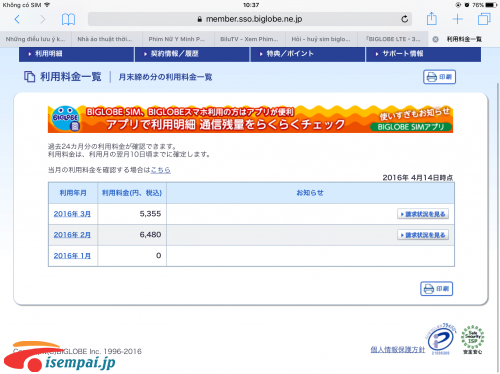
Task: Switch to the BiluTV - Xem Phim tab
Action: coord(250,39)
